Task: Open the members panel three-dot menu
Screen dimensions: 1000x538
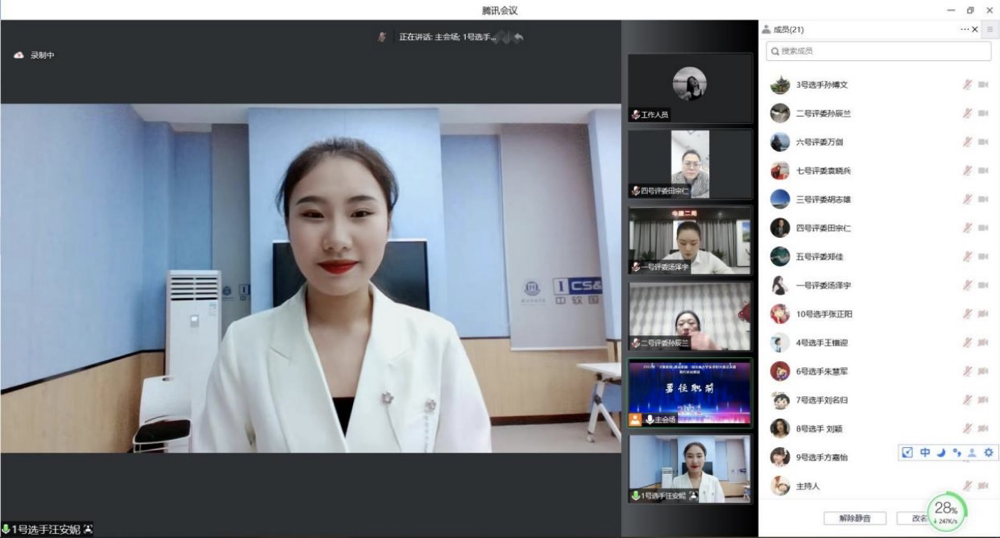Action: pyautogui.click(x=964, y=30)
